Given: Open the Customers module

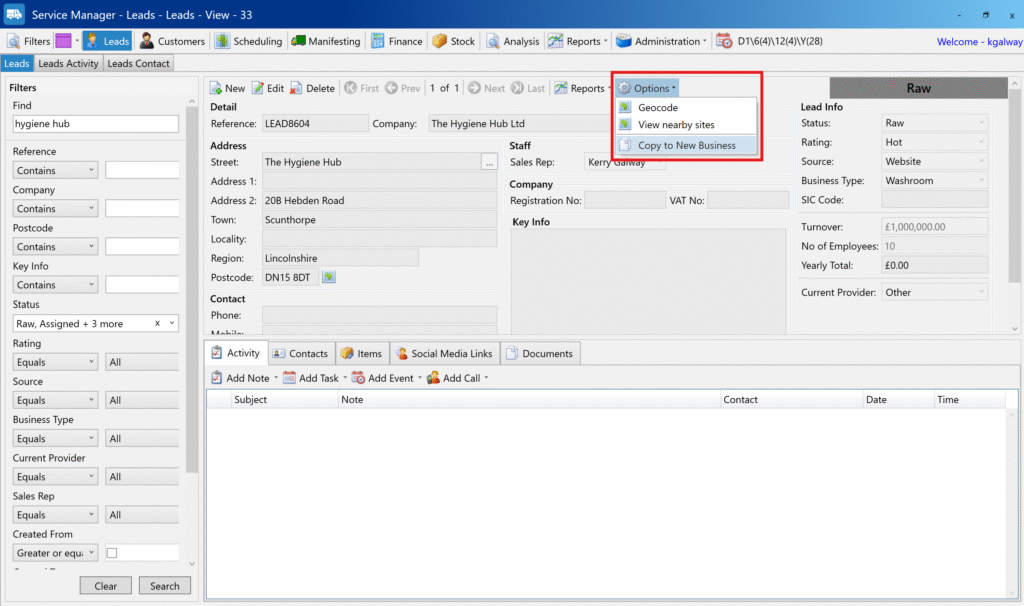Looking at the screenshot, I should 172,41.
